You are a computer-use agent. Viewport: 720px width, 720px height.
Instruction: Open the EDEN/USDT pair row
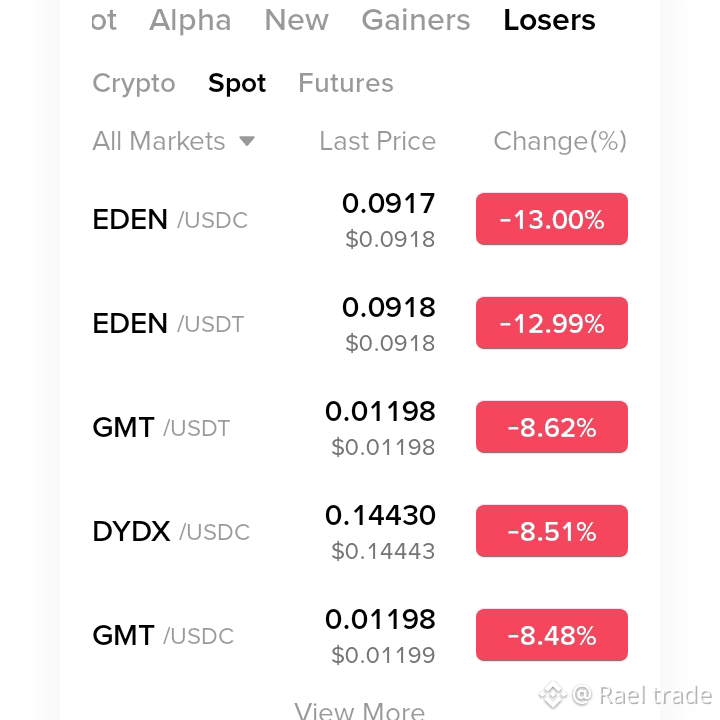click(360, 324)
